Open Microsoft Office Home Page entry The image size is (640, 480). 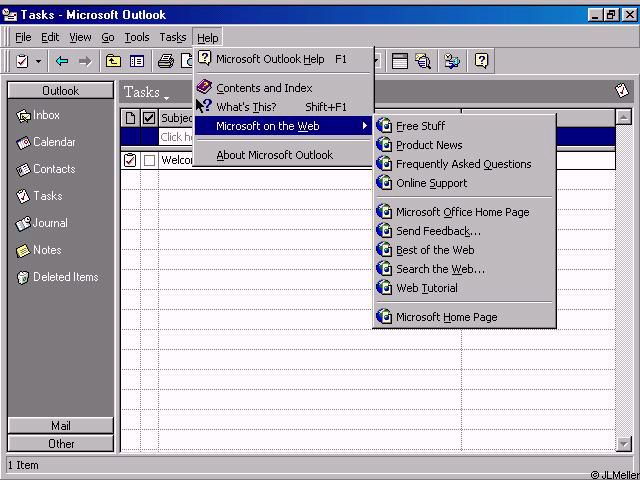(464, 212)
